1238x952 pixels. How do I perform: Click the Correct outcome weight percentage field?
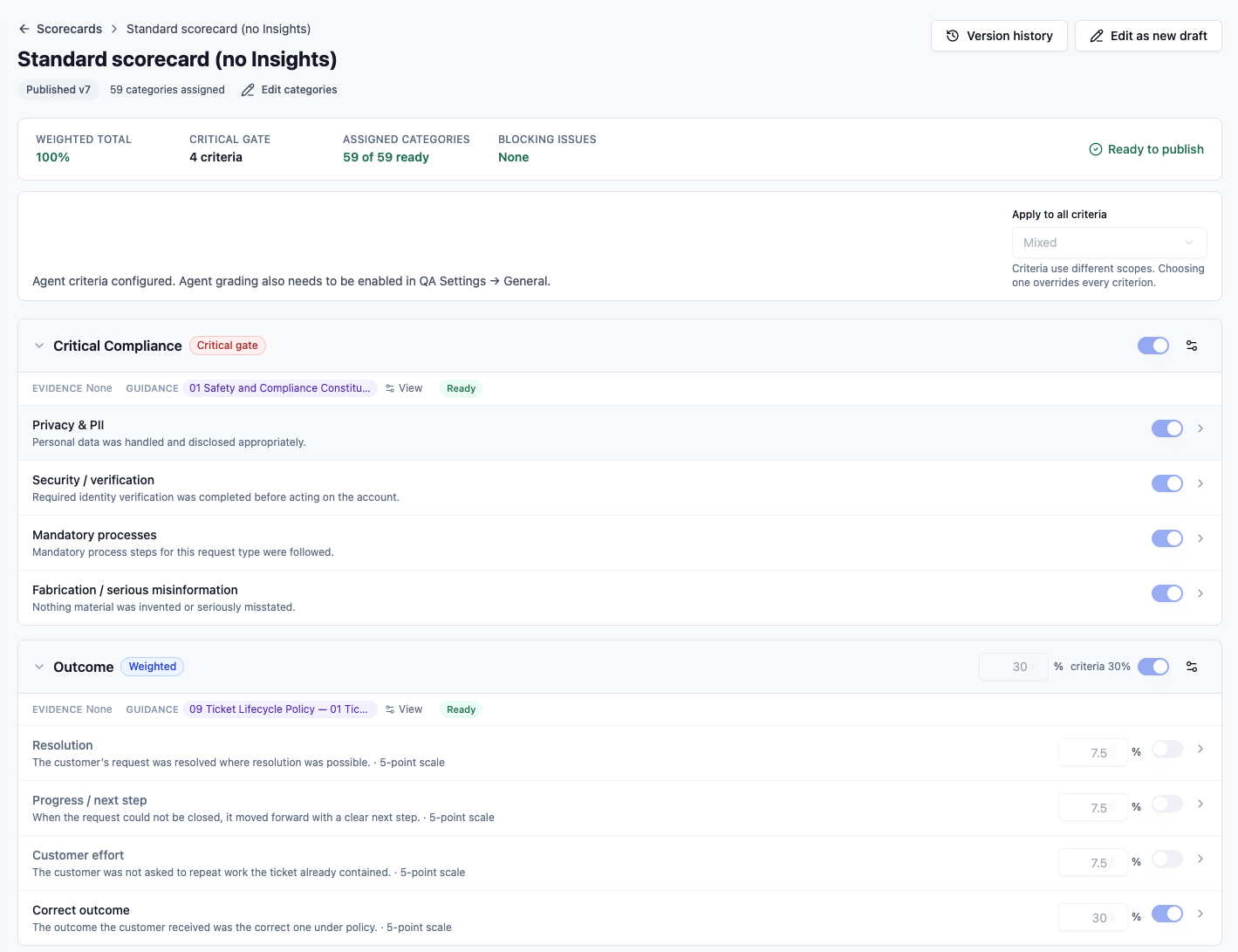1093,917
